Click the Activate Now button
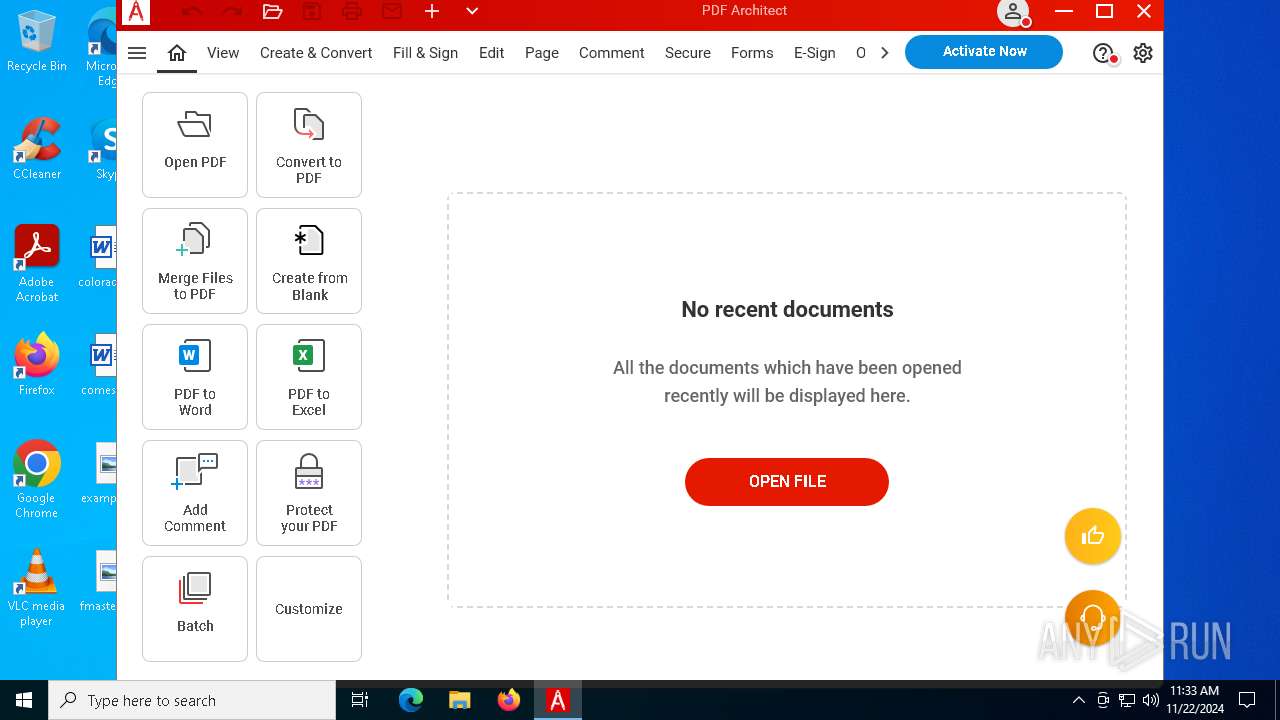 coord(984,52)
